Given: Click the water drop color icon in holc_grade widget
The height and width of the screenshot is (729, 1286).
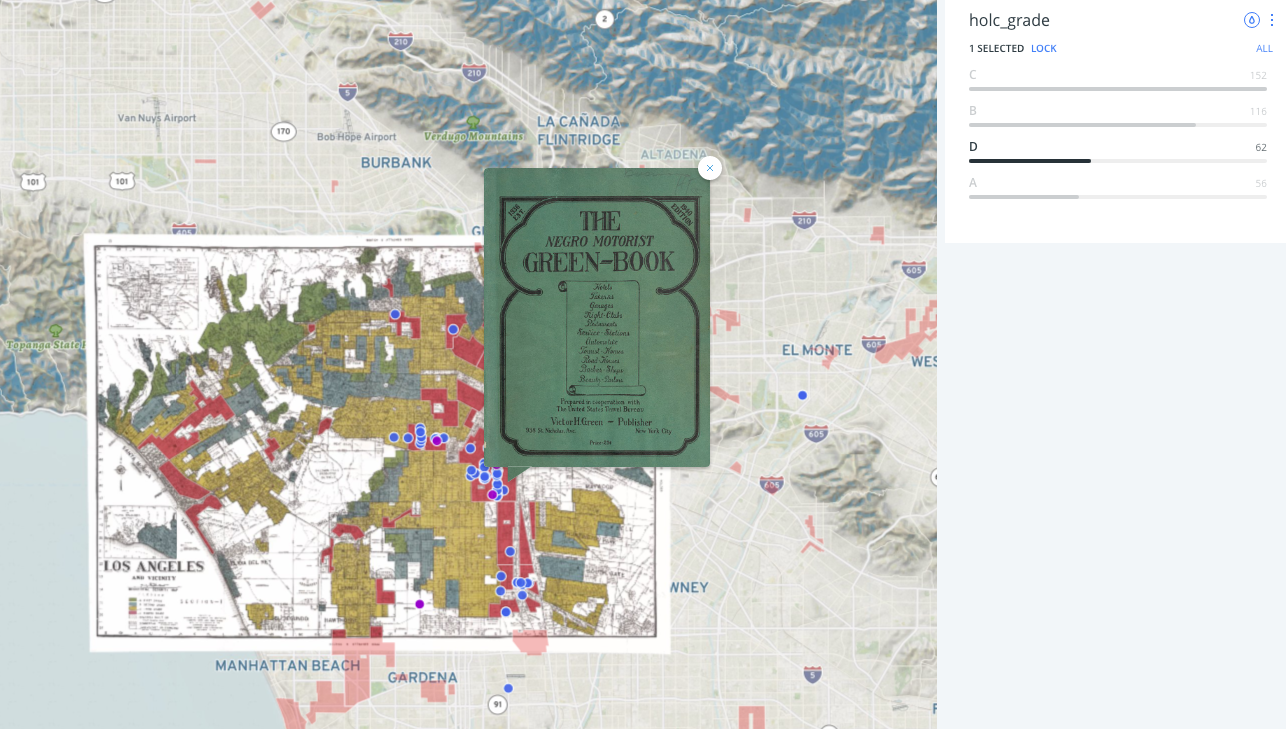Looking at the screenshot, I should 1251,20.
